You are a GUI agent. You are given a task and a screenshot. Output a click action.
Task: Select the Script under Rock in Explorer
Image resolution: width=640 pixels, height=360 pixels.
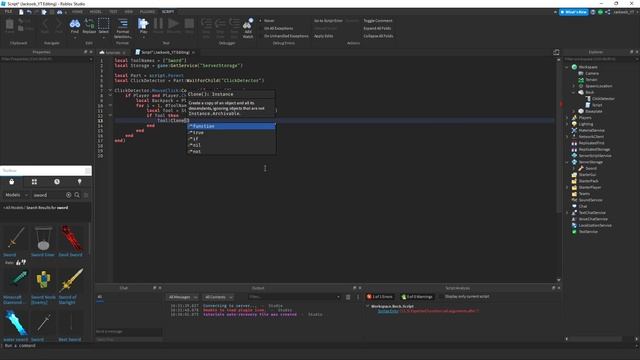pyautogui.click(x=597, y=105)
